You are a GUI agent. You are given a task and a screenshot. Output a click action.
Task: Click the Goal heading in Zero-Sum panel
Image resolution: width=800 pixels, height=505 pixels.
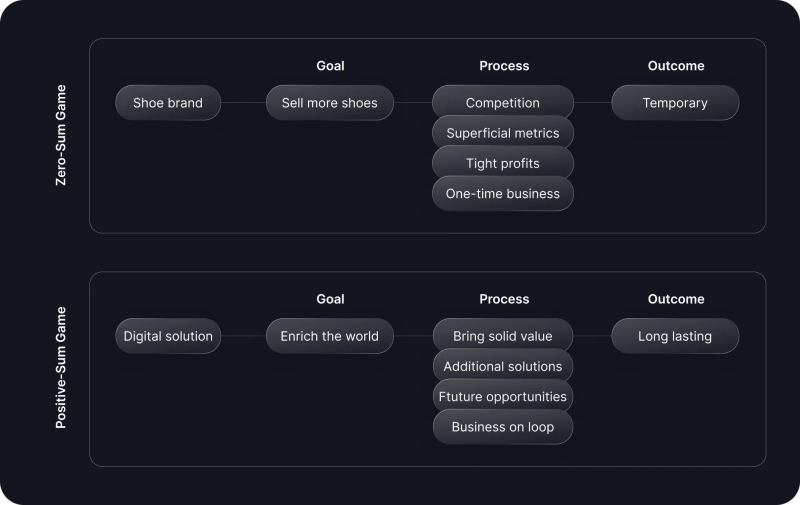[330, 66]
